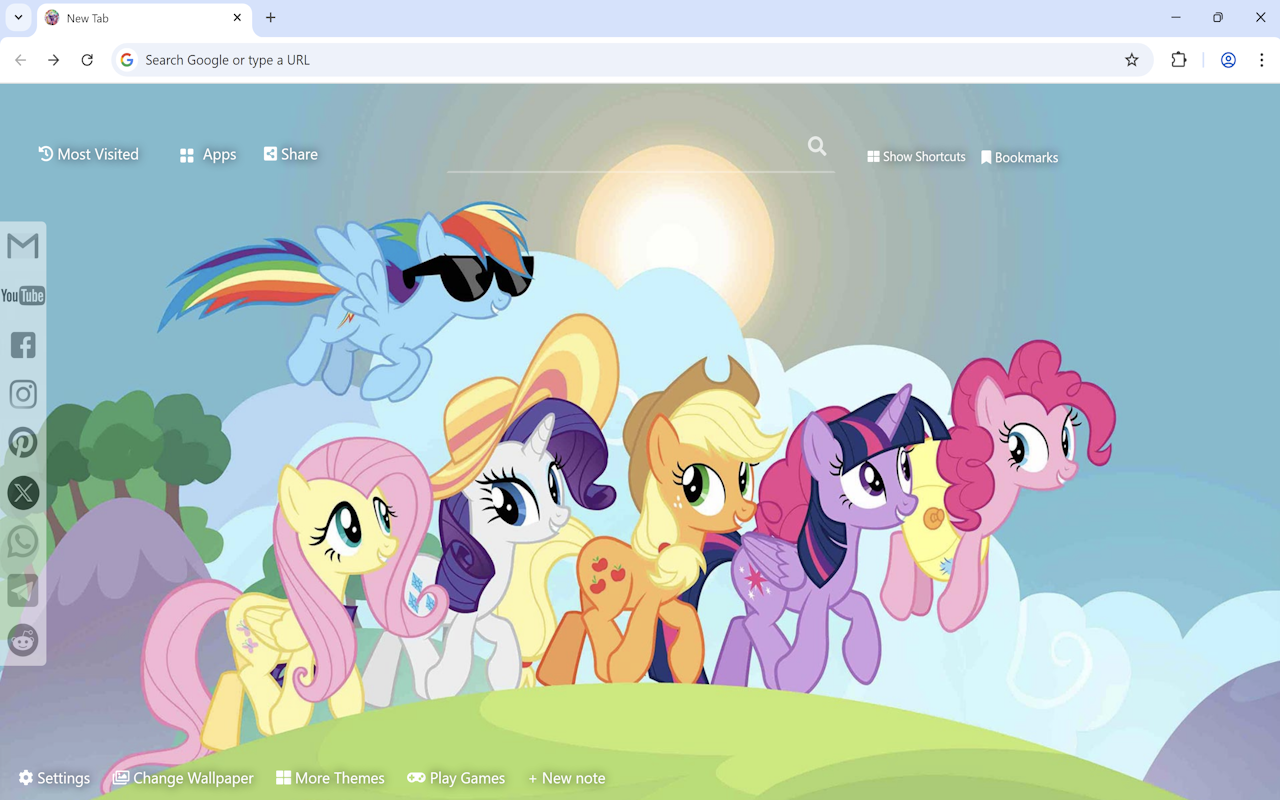Open Play Games link

456,778
